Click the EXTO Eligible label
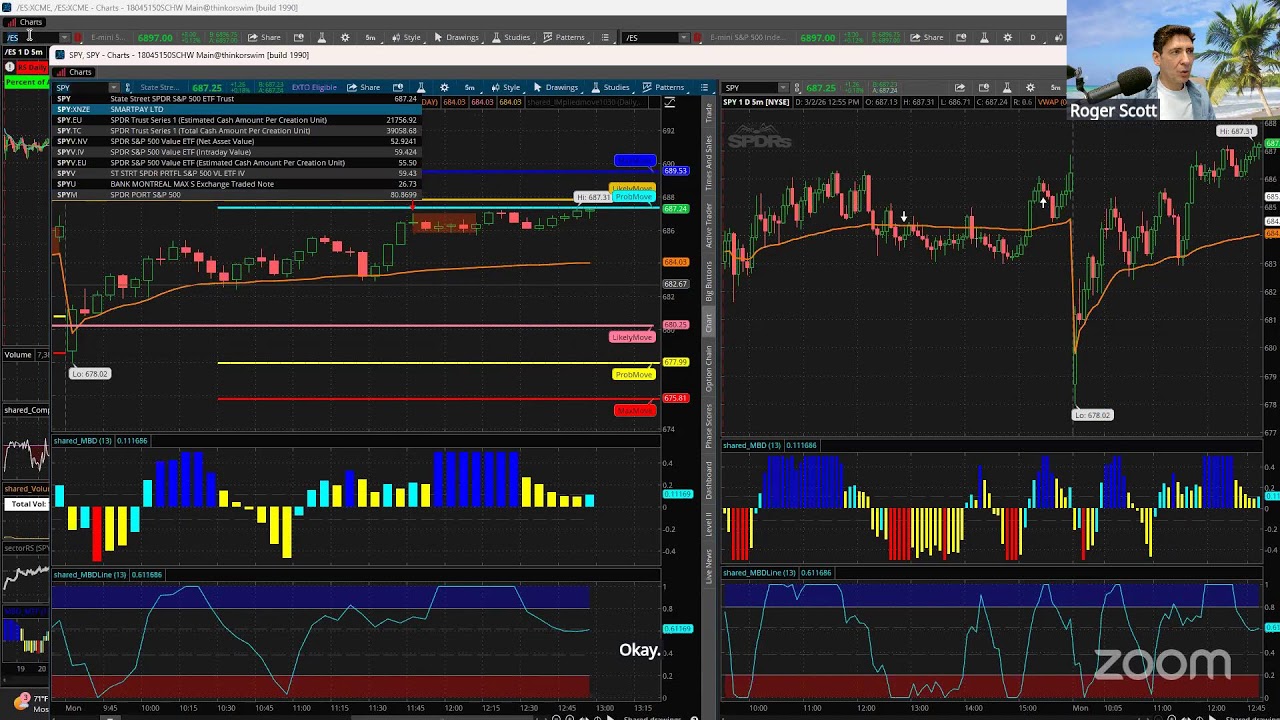Image resolution: width=1280 pixels, height=720 pixels. [x=314, y=88]
